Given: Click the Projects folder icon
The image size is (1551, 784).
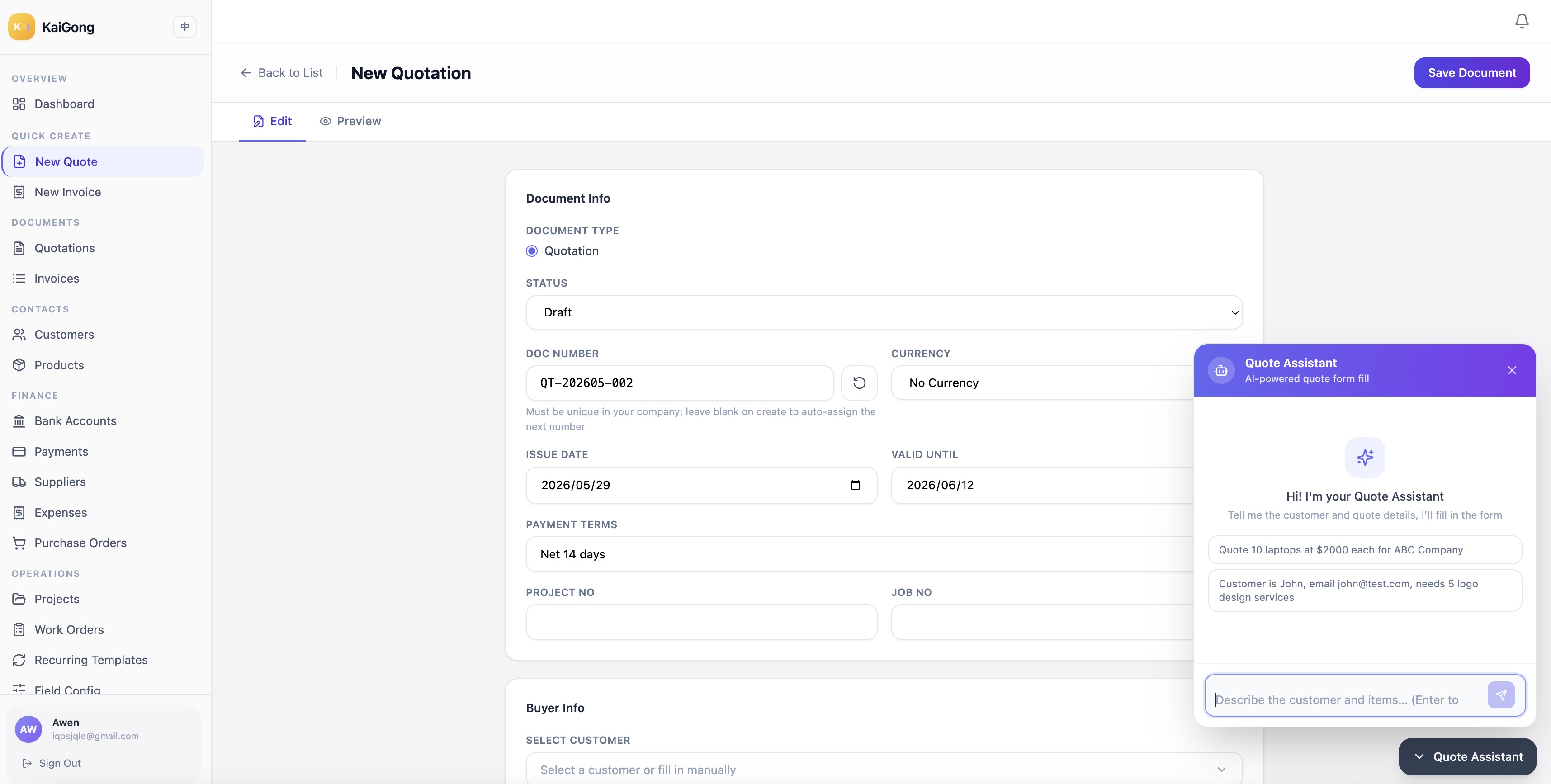Looking at the screenshot, I should 19,599.
